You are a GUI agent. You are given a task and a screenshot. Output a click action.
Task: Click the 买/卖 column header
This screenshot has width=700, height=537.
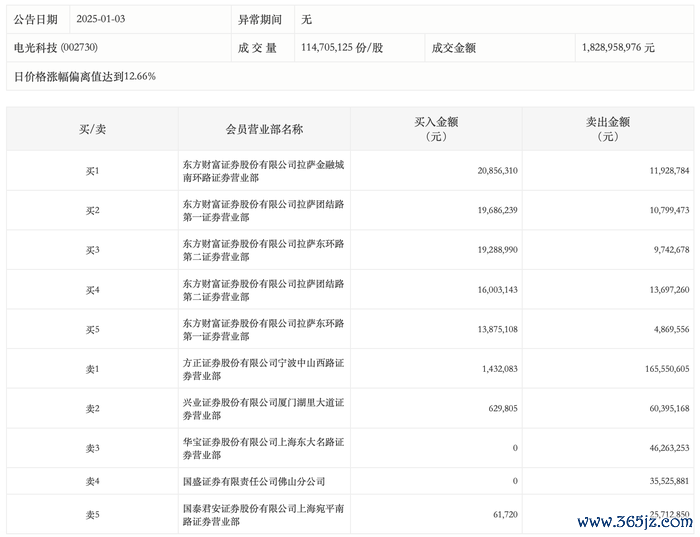[x=92, y=129]
